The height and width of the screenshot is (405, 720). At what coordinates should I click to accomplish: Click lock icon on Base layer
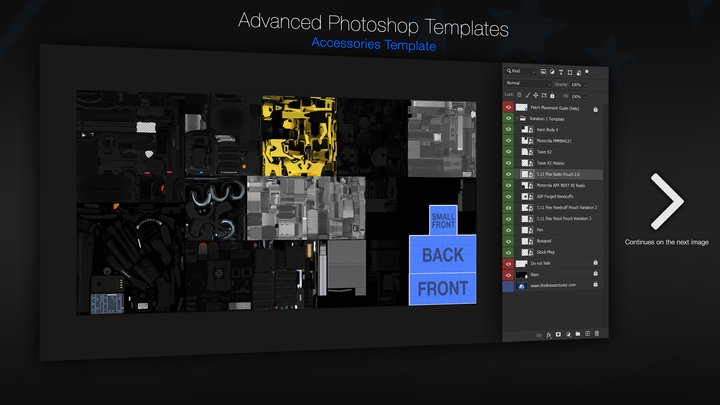pos(596,274)
